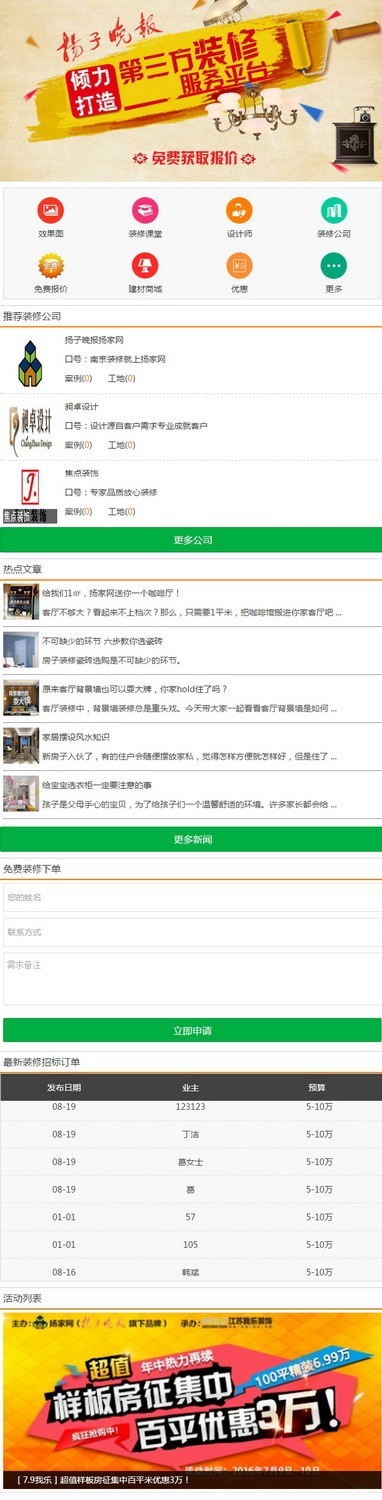Open article 原来客厅背景墙也可以耍大牌
382x1500 pixels.
[135, 689]
